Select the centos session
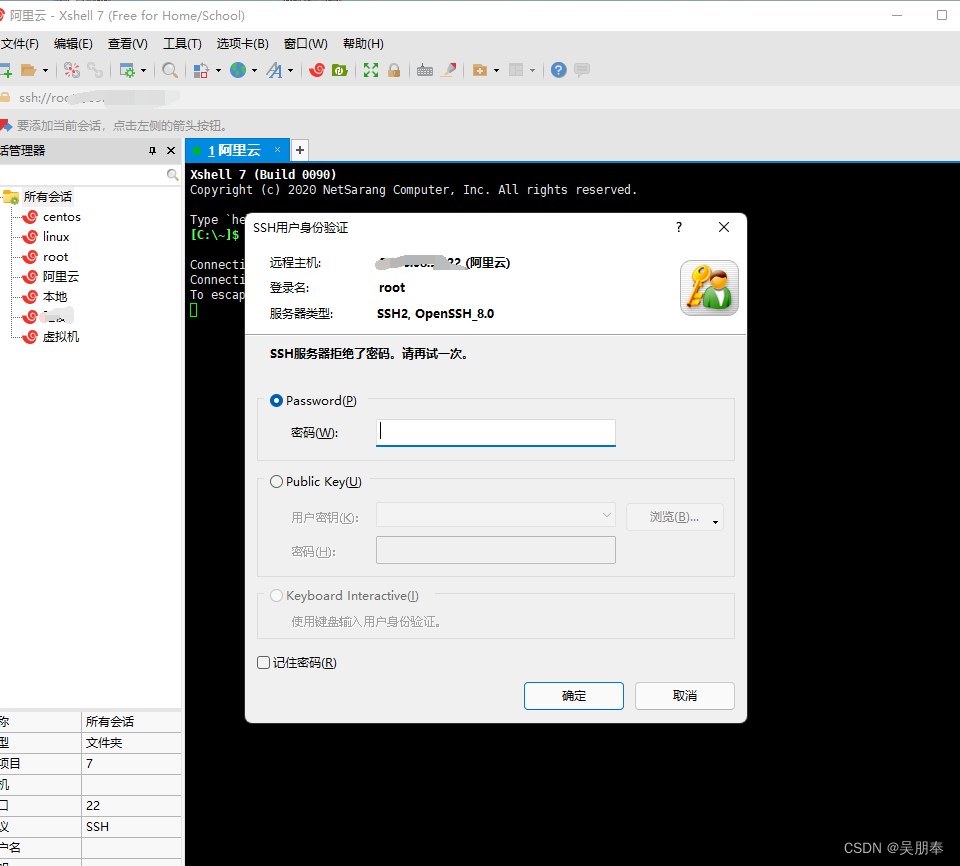 pos(61,217)
